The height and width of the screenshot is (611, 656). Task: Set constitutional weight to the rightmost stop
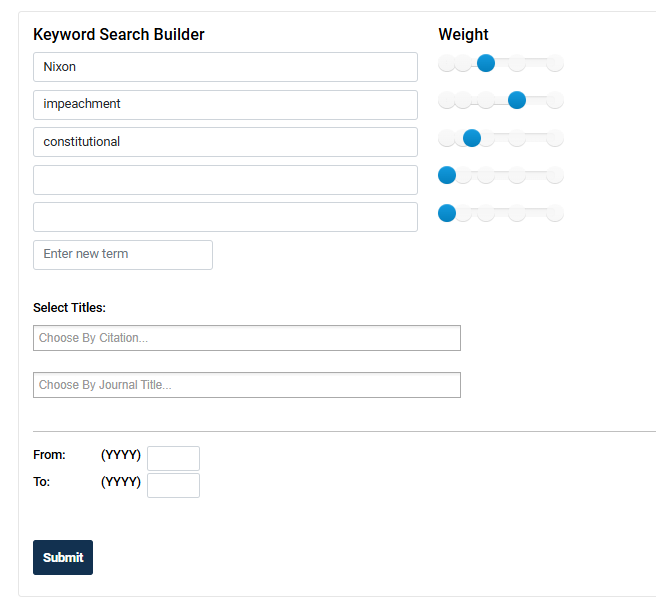(555, 138)
